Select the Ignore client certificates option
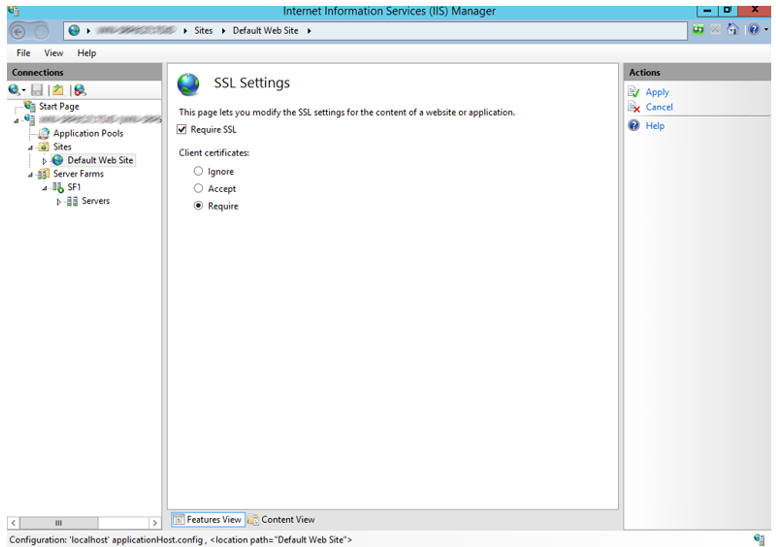 198,171
